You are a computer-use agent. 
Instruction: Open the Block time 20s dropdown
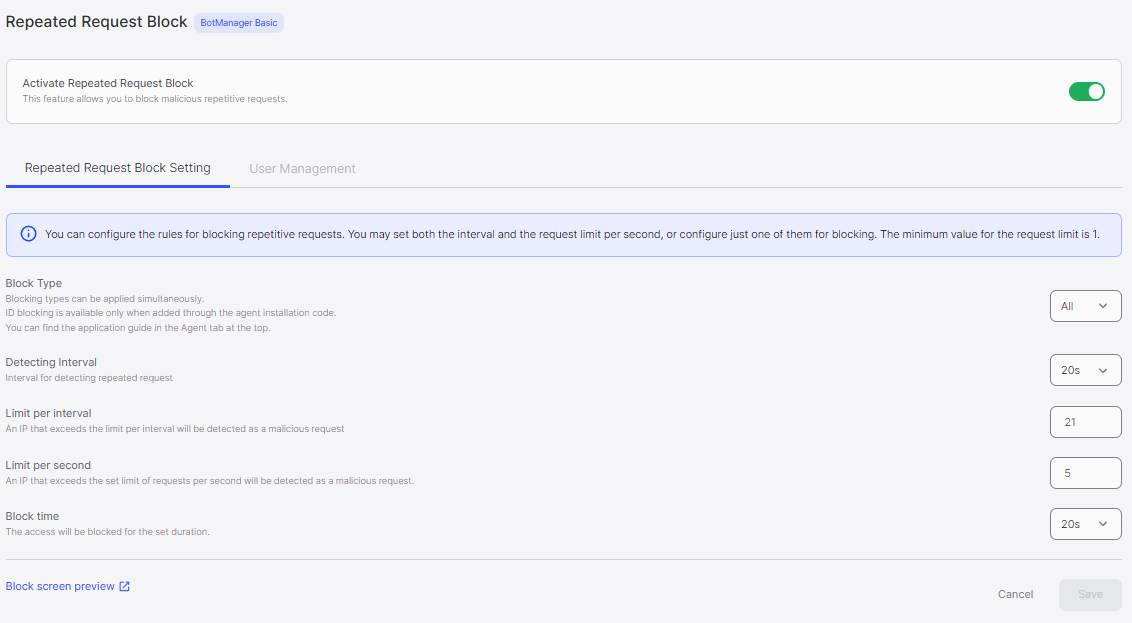click(x=1085, y=523)
